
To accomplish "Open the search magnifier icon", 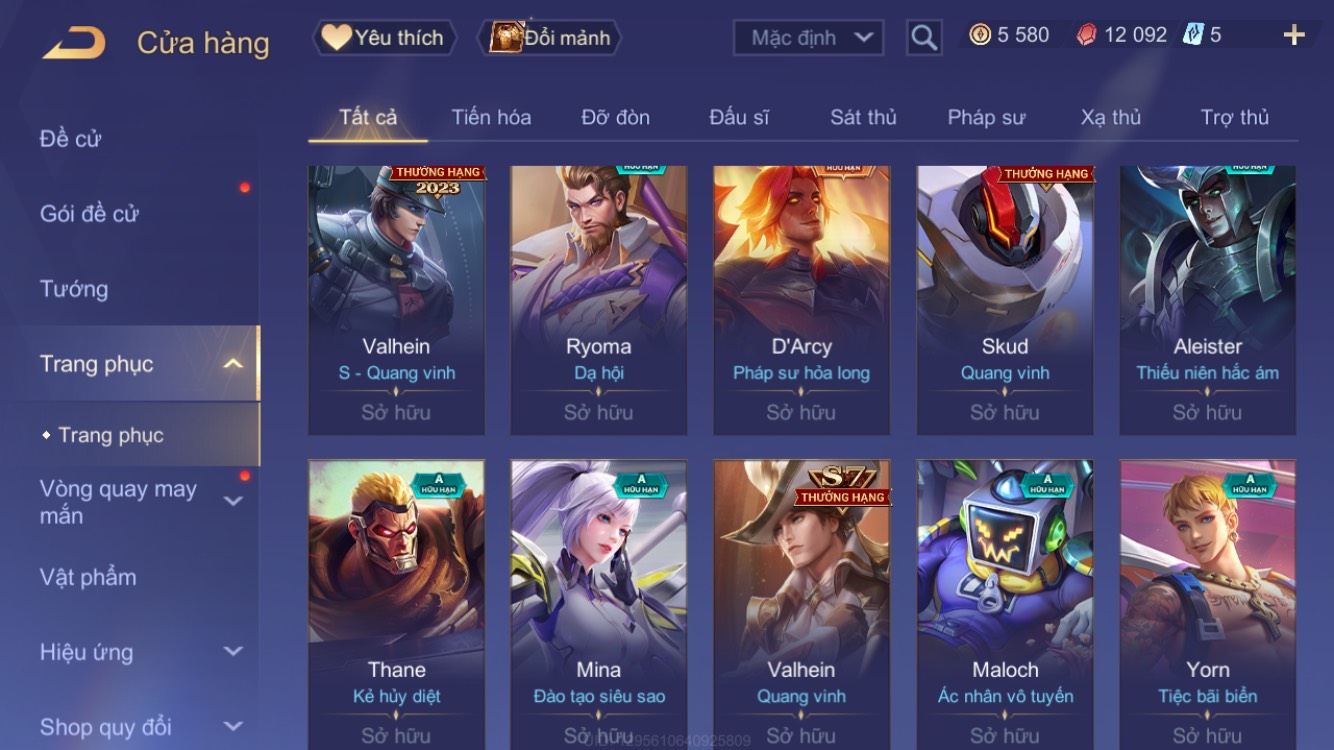I will 924,38.
